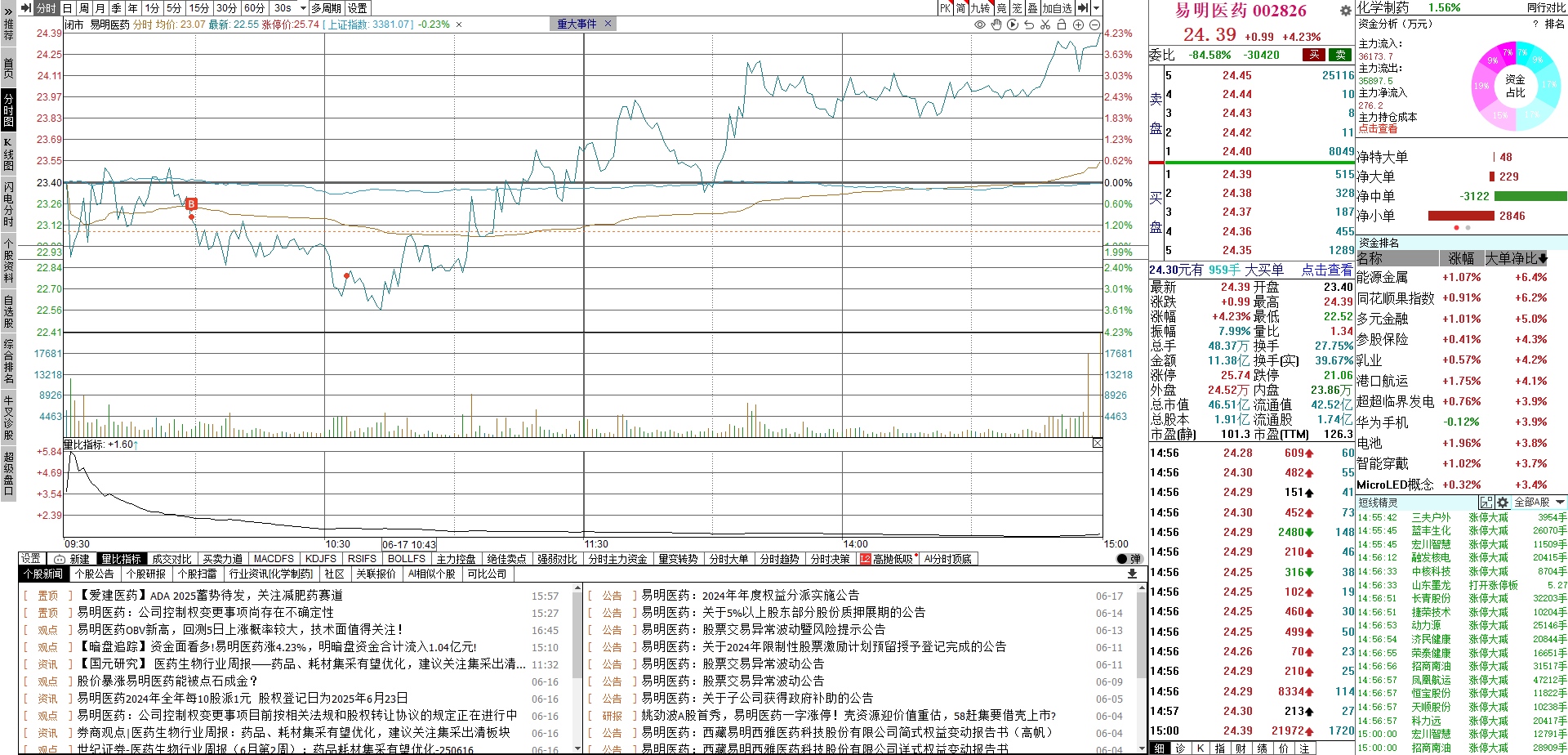Click the 设置 button on the top period bar
Screen dimensions: 1568x755
358,8
